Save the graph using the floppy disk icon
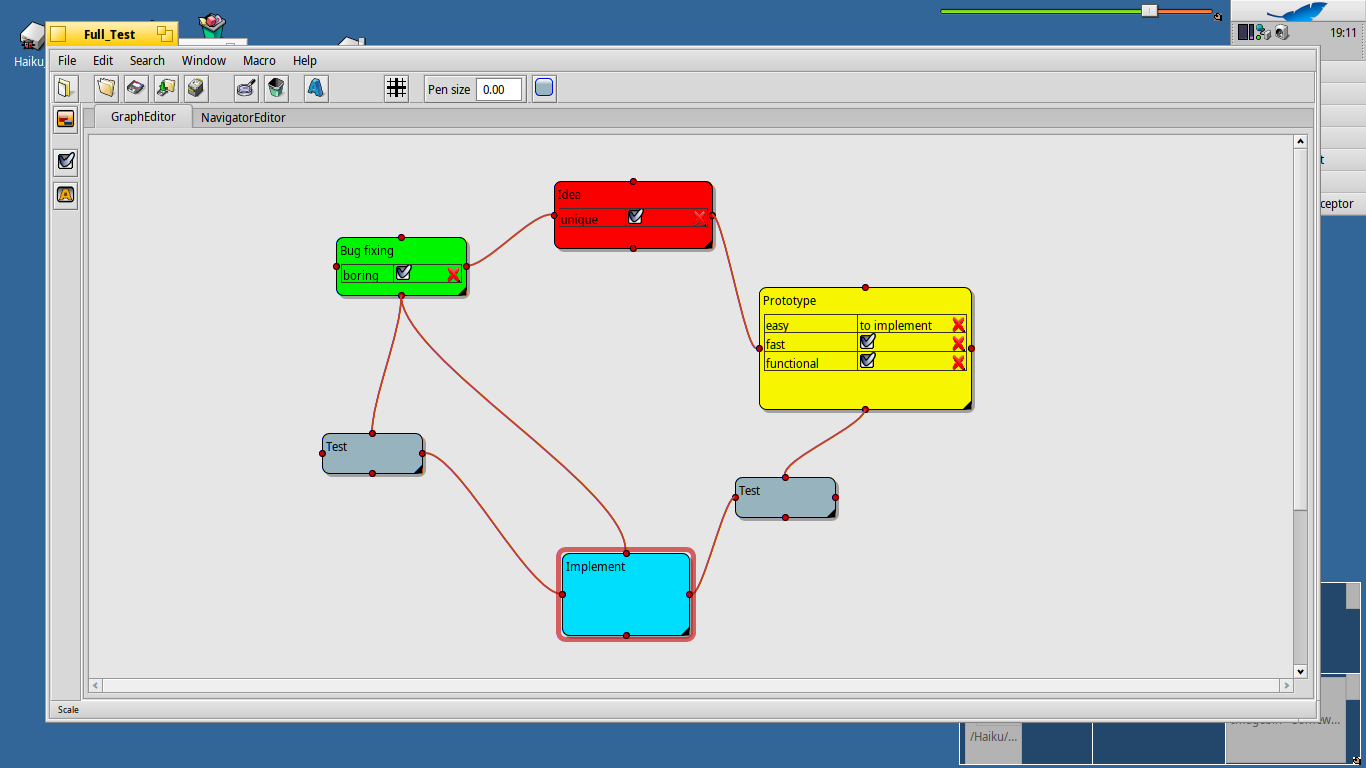Image resolution: width=1366 pixels, height=768 pixels. 137,89
